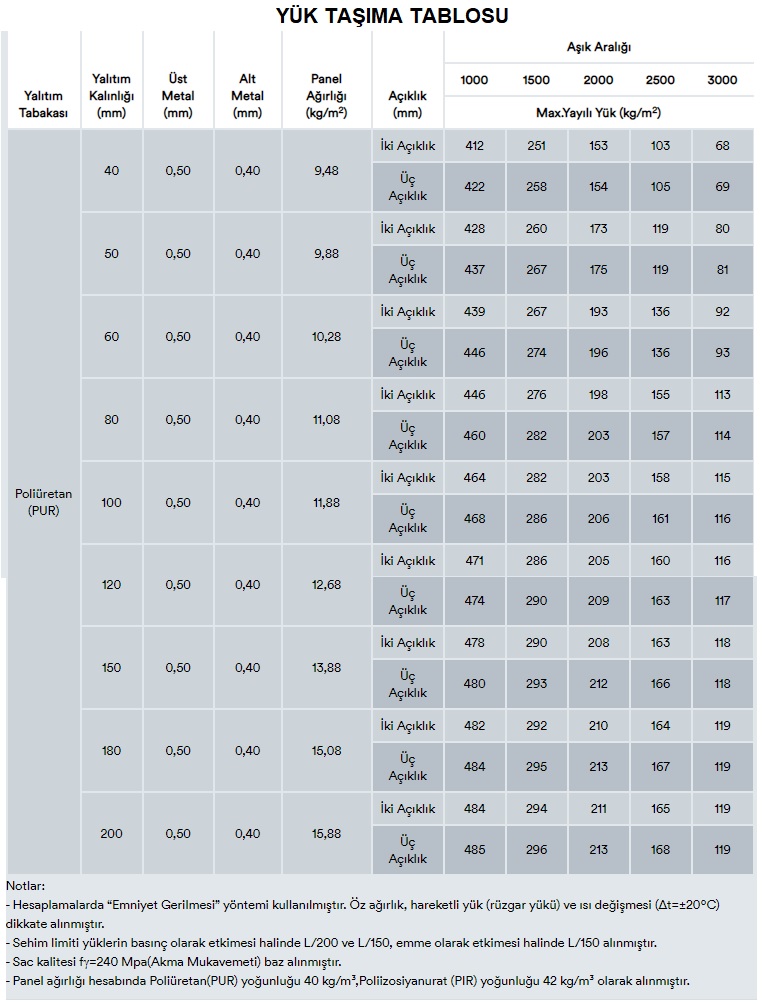Click the 296 load value cell
762x1006 pixels.
(x=536, y=850)
